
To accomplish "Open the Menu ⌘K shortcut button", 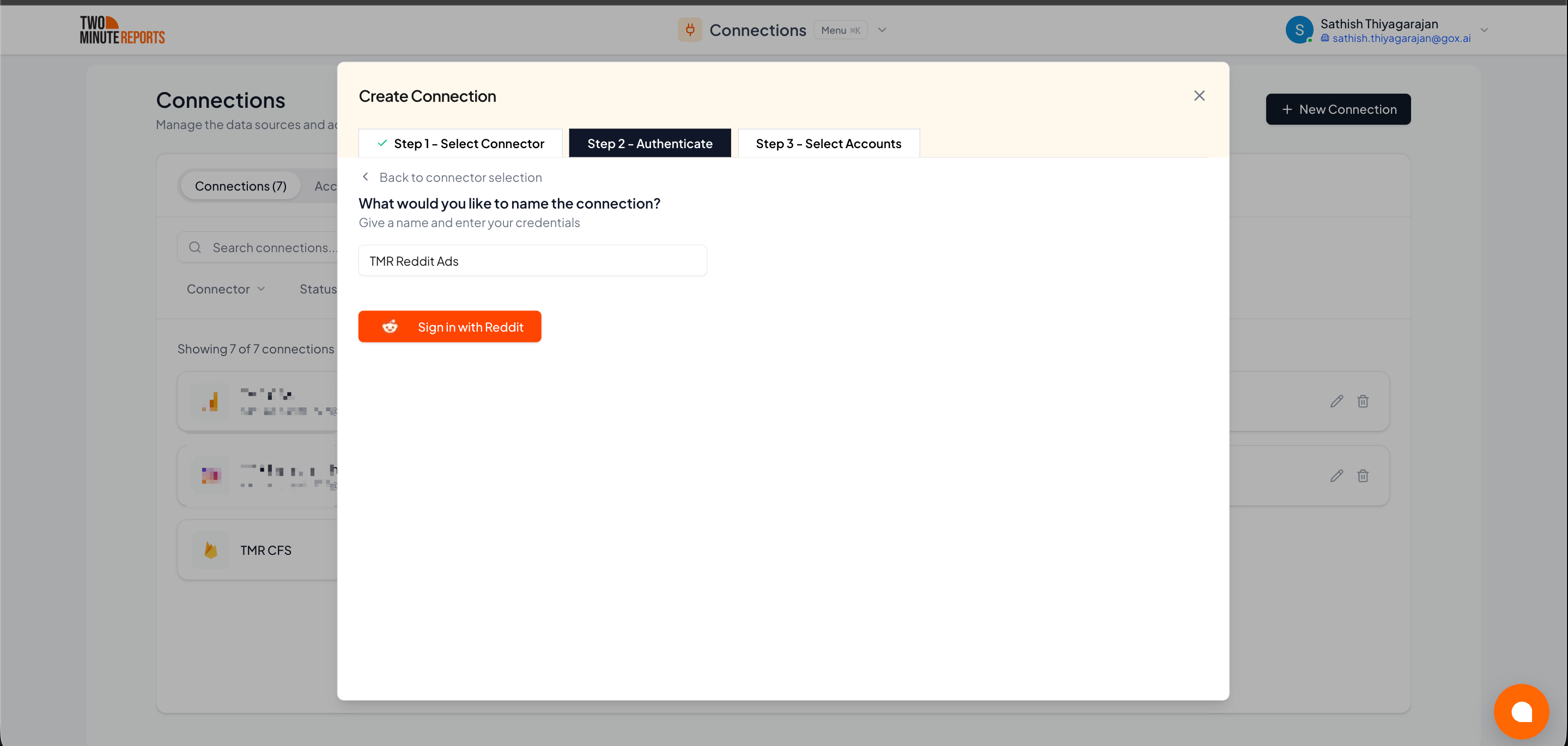I will 840,30.
